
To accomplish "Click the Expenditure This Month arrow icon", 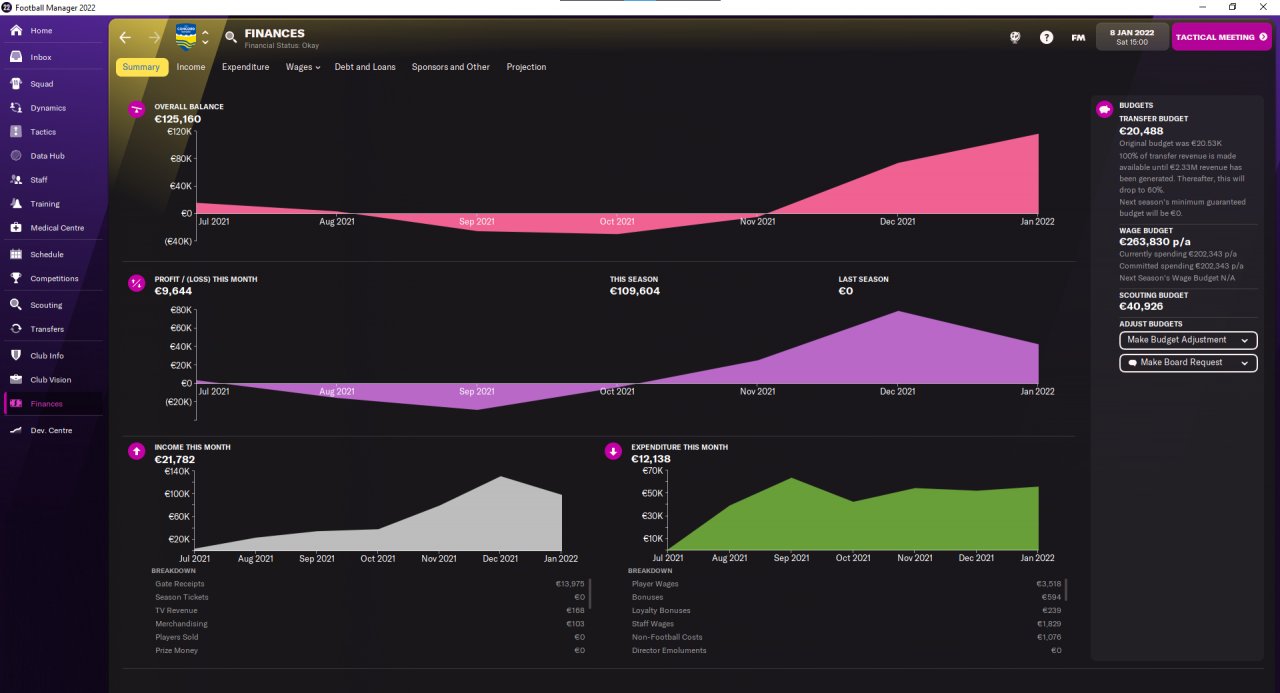I will pos(613,451).
